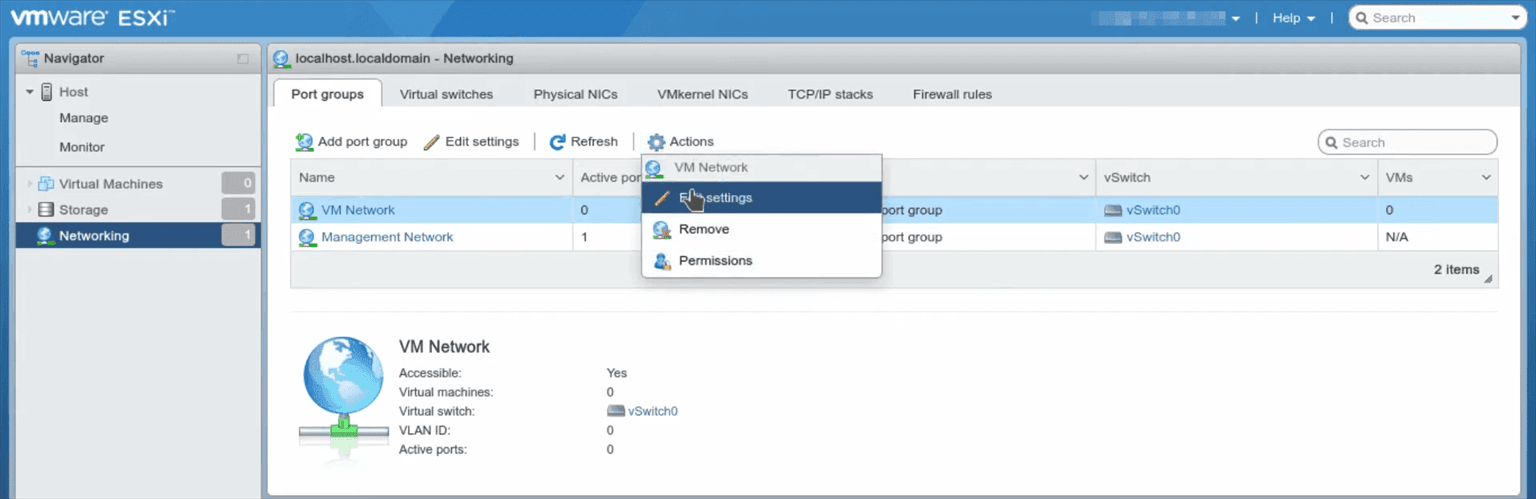Open vSwitch0 link in Management Network row
Screen dimensions: 1536x499
pos(1153,238)
